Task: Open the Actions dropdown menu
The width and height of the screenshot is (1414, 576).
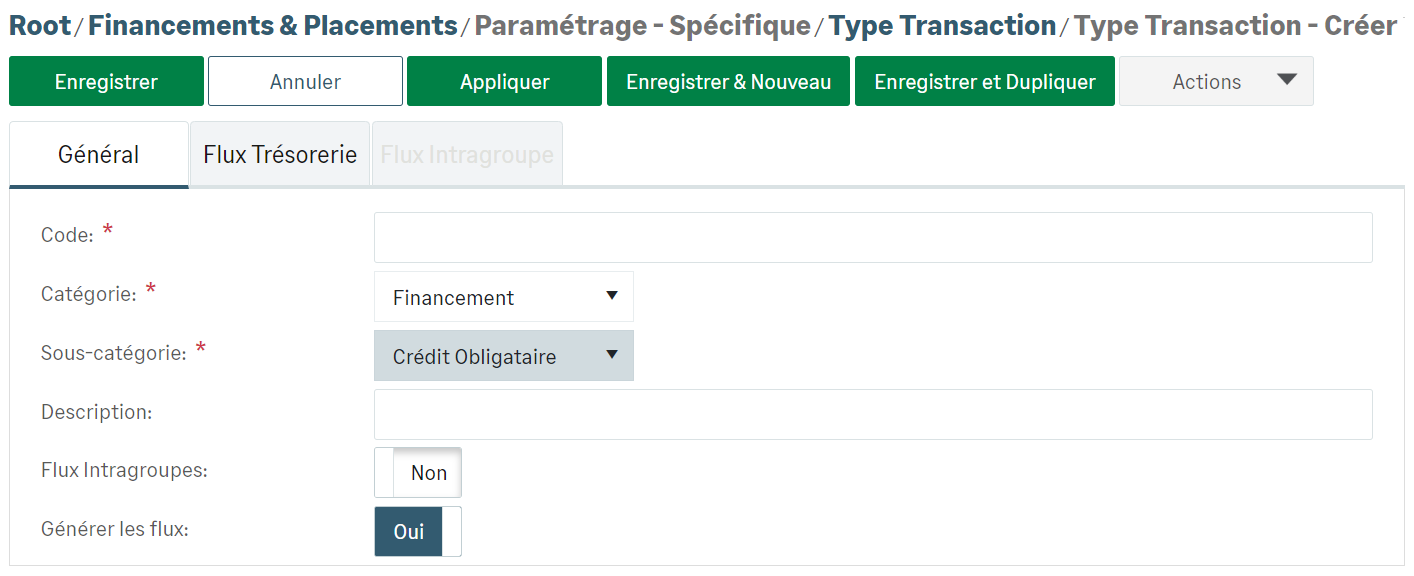Action: [x=1207, y=82]
